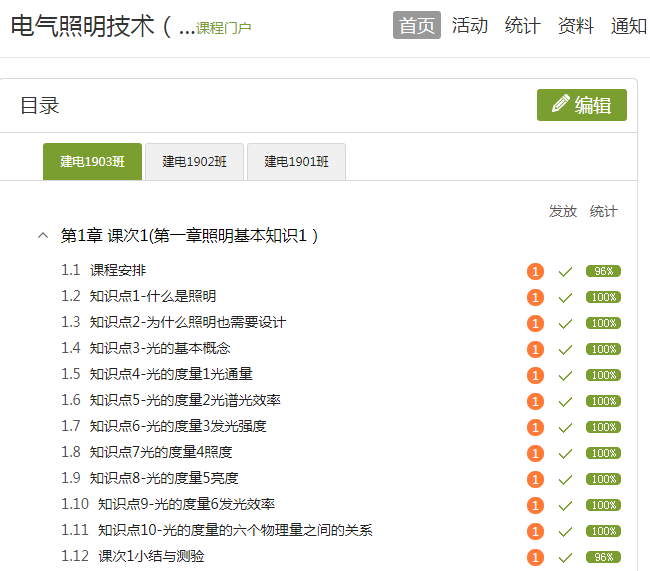This screenshot has height=571, width=650.
Task: Open the 活动 navigation menu item
Action: coord(470,26)
